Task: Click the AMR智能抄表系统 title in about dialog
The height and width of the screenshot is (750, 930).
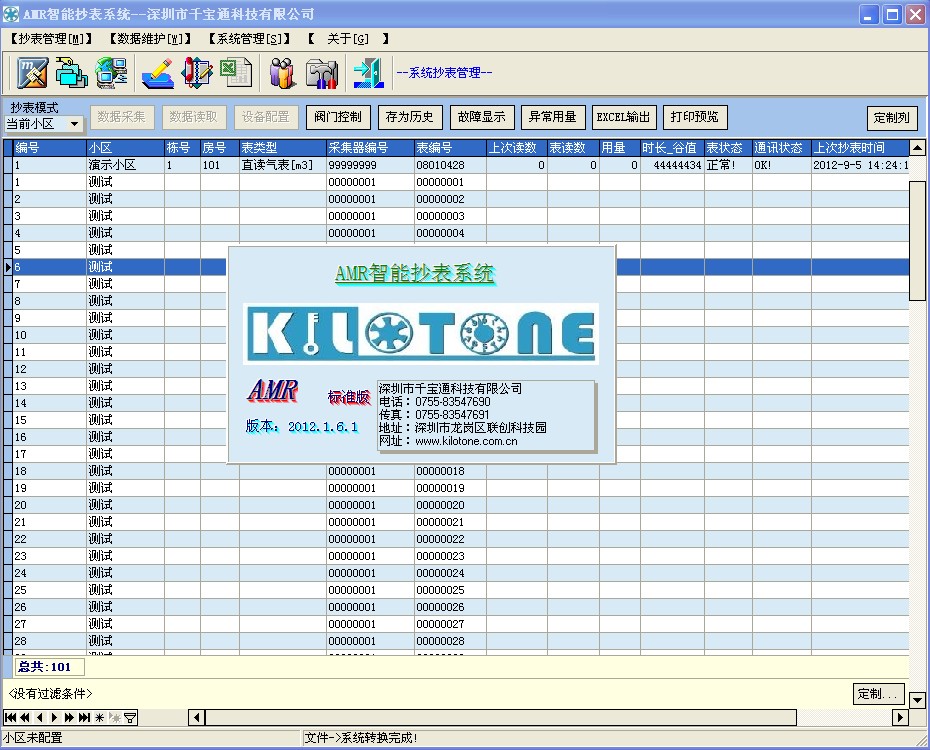Action: (x=415, y=274)
